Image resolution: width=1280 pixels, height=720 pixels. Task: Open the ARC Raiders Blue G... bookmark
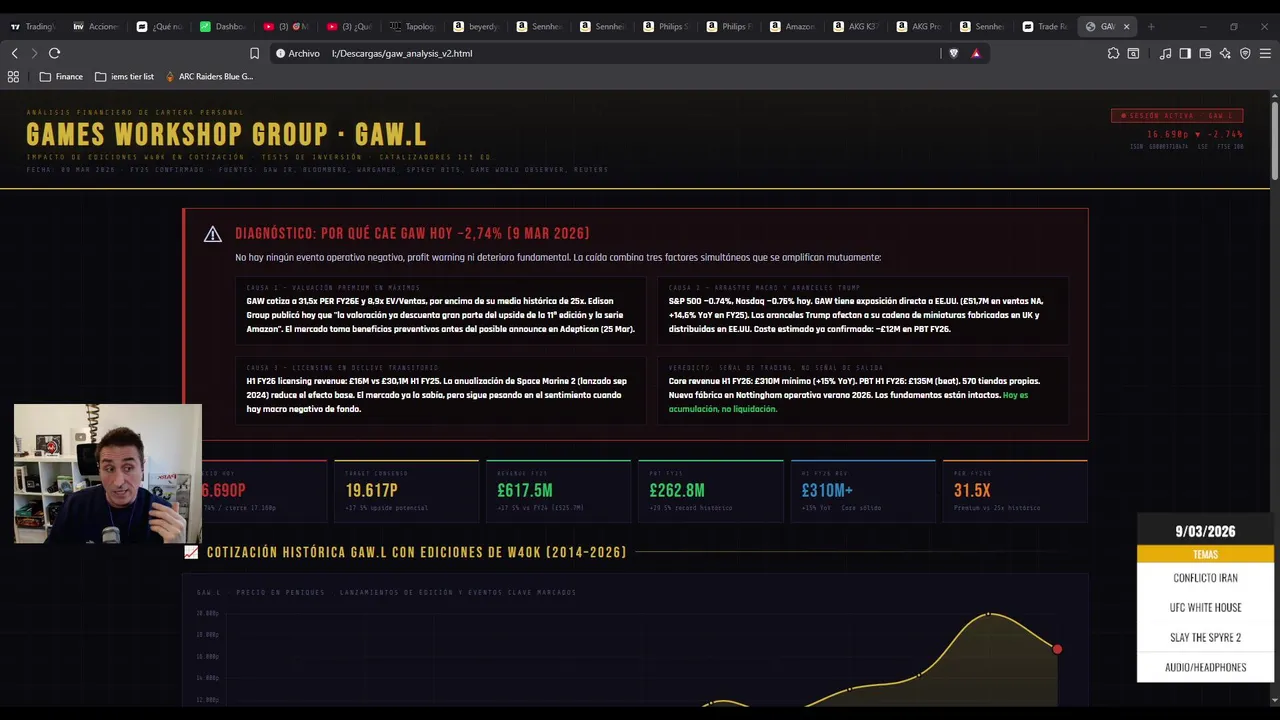[209, 76]
